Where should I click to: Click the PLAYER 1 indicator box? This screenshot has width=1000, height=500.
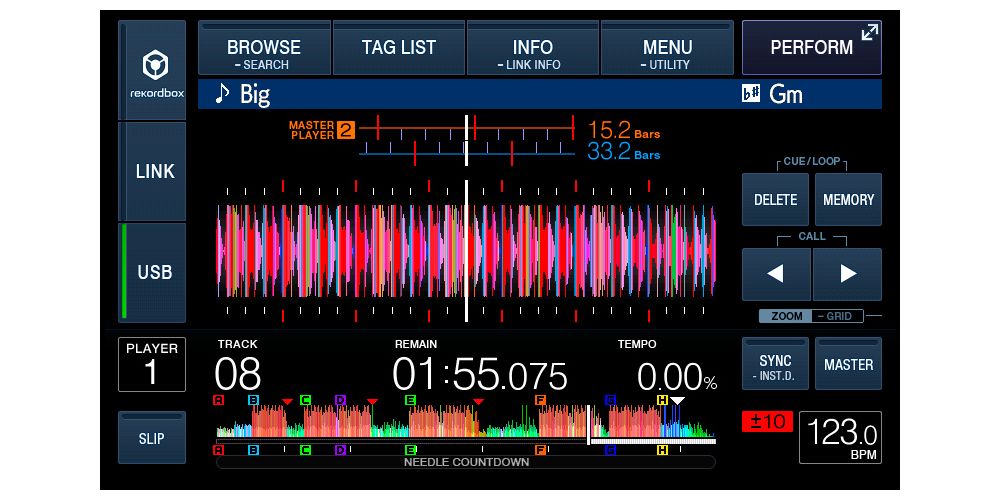[x=152, y=364]
